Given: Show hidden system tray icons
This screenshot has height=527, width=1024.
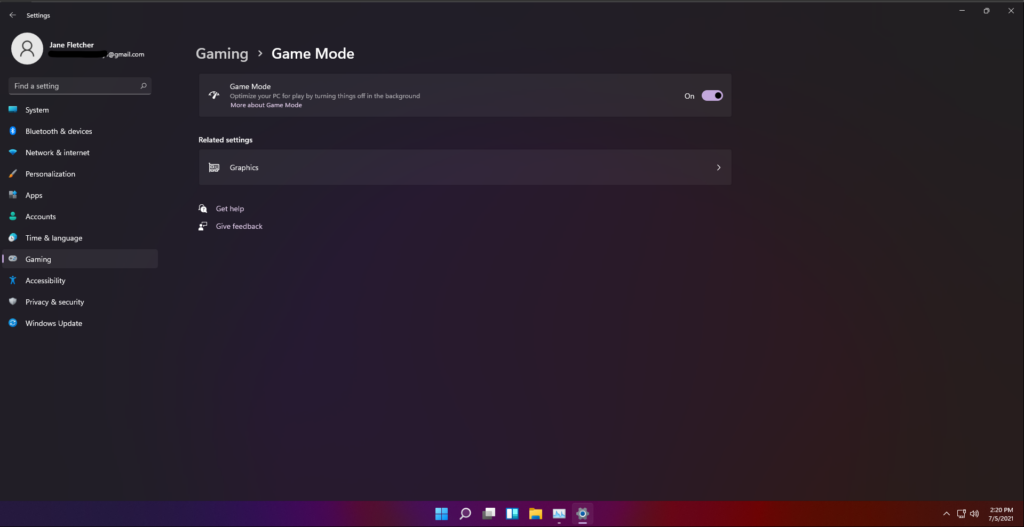Looking at the screenshot, I should [946, 514].
